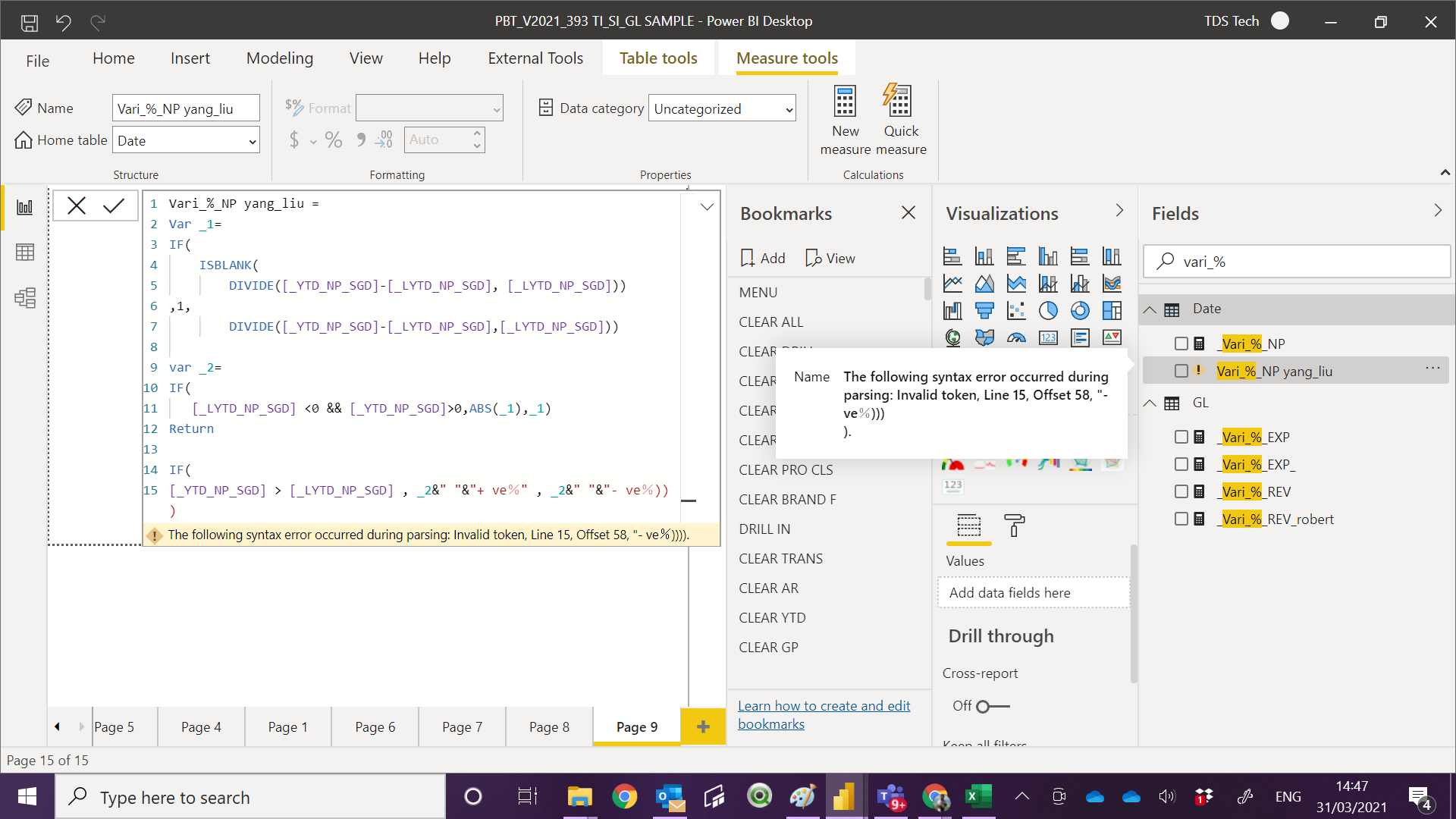This screenshot has width=1456, height=819.
Task: Select the stacked bar chart visual
Action: click(952, 256)
